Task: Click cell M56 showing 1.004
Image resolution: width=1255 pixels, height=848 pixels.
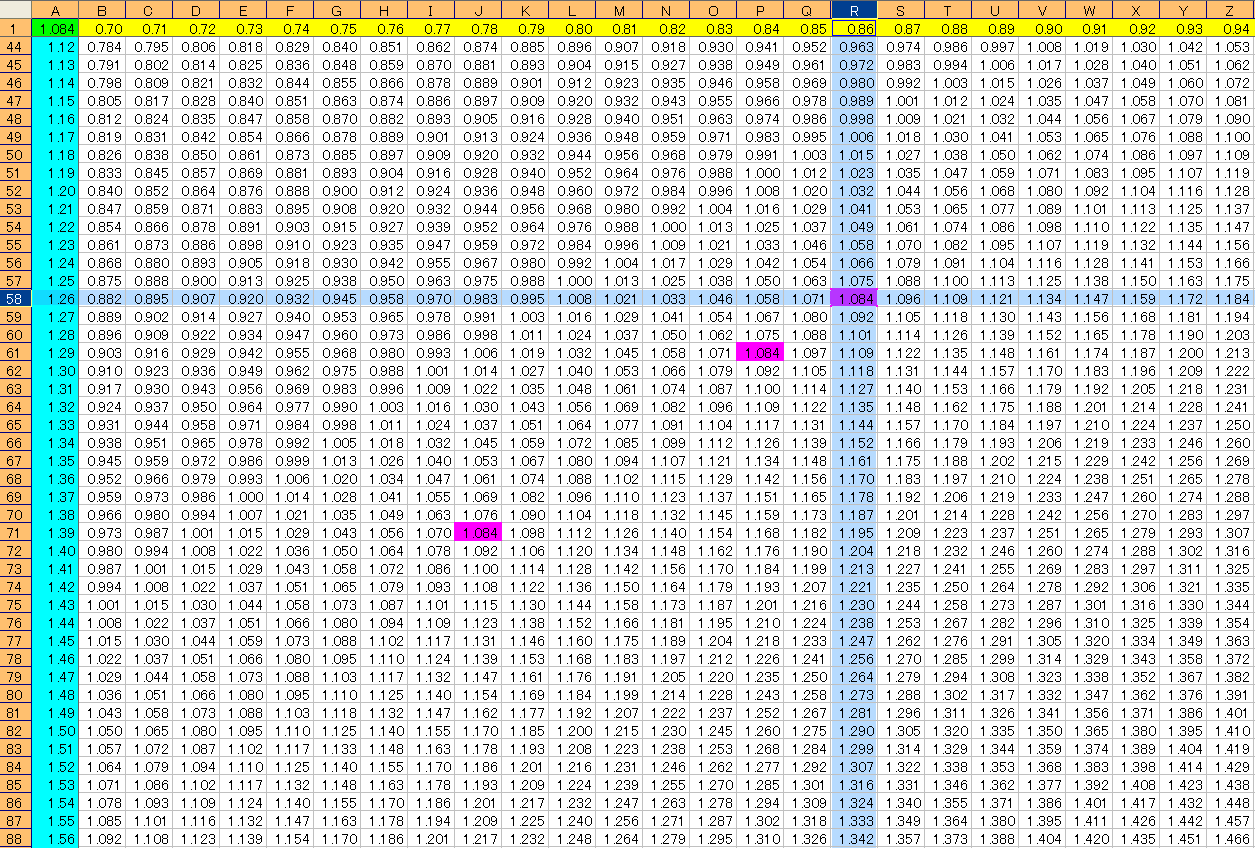Action: click(x=619, y=263)
